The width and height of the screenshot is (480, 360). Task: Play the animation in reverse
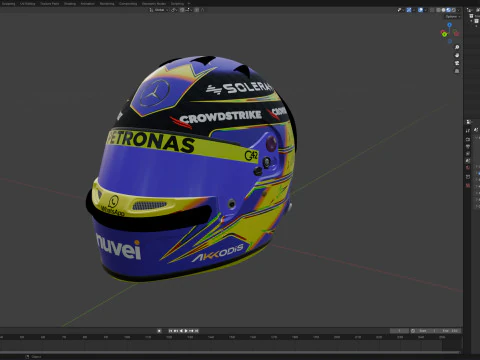click(181, 331)
